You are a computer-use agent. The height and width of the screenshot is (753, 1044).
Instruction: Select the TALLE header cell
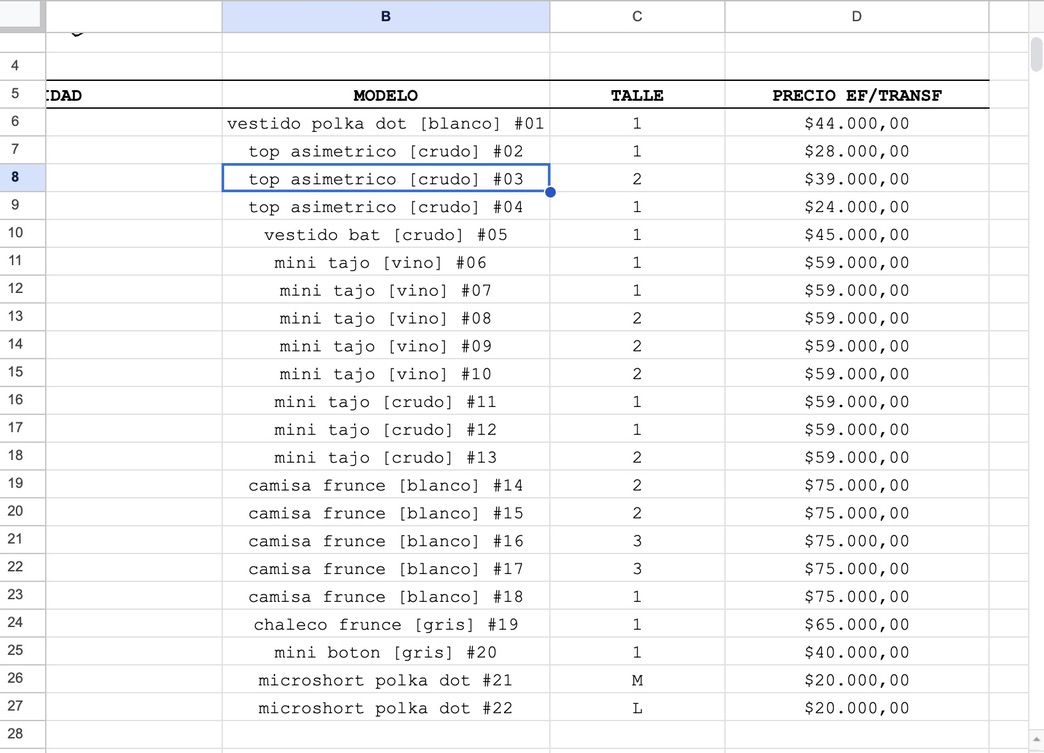pyautogui.click(x=637, y=95)
